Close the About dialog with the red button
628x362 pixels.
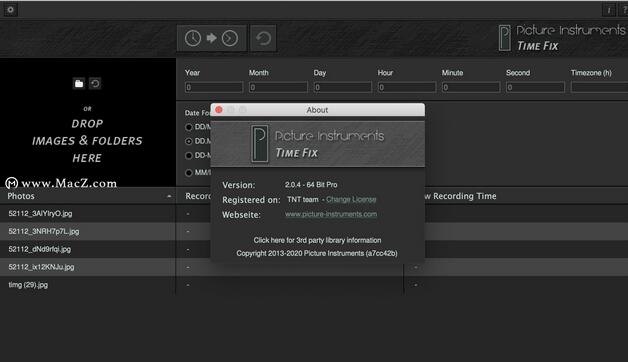point(219,110)
